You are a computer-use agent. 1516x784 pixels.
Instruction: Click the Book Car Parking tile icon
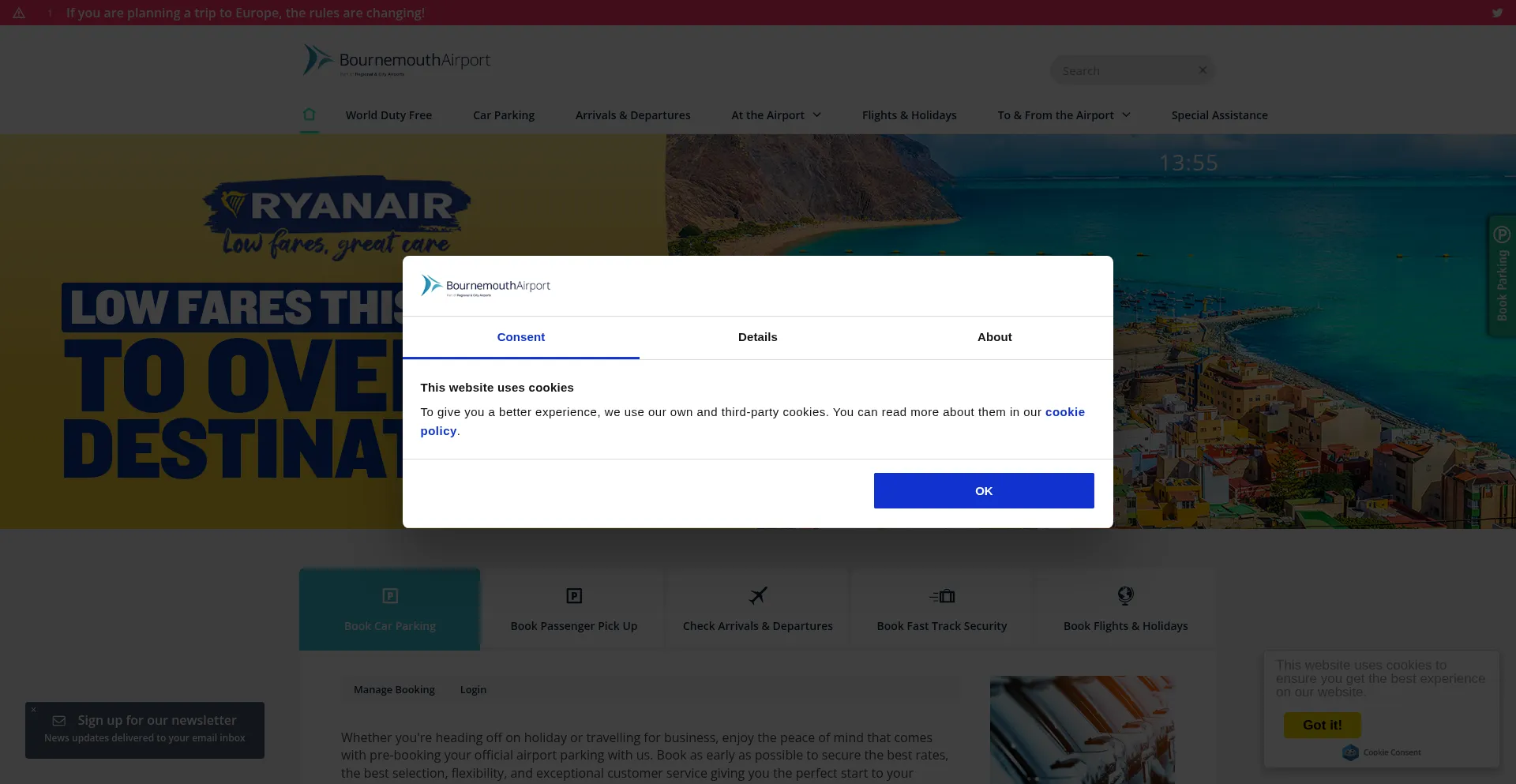[x=390, y=596]
